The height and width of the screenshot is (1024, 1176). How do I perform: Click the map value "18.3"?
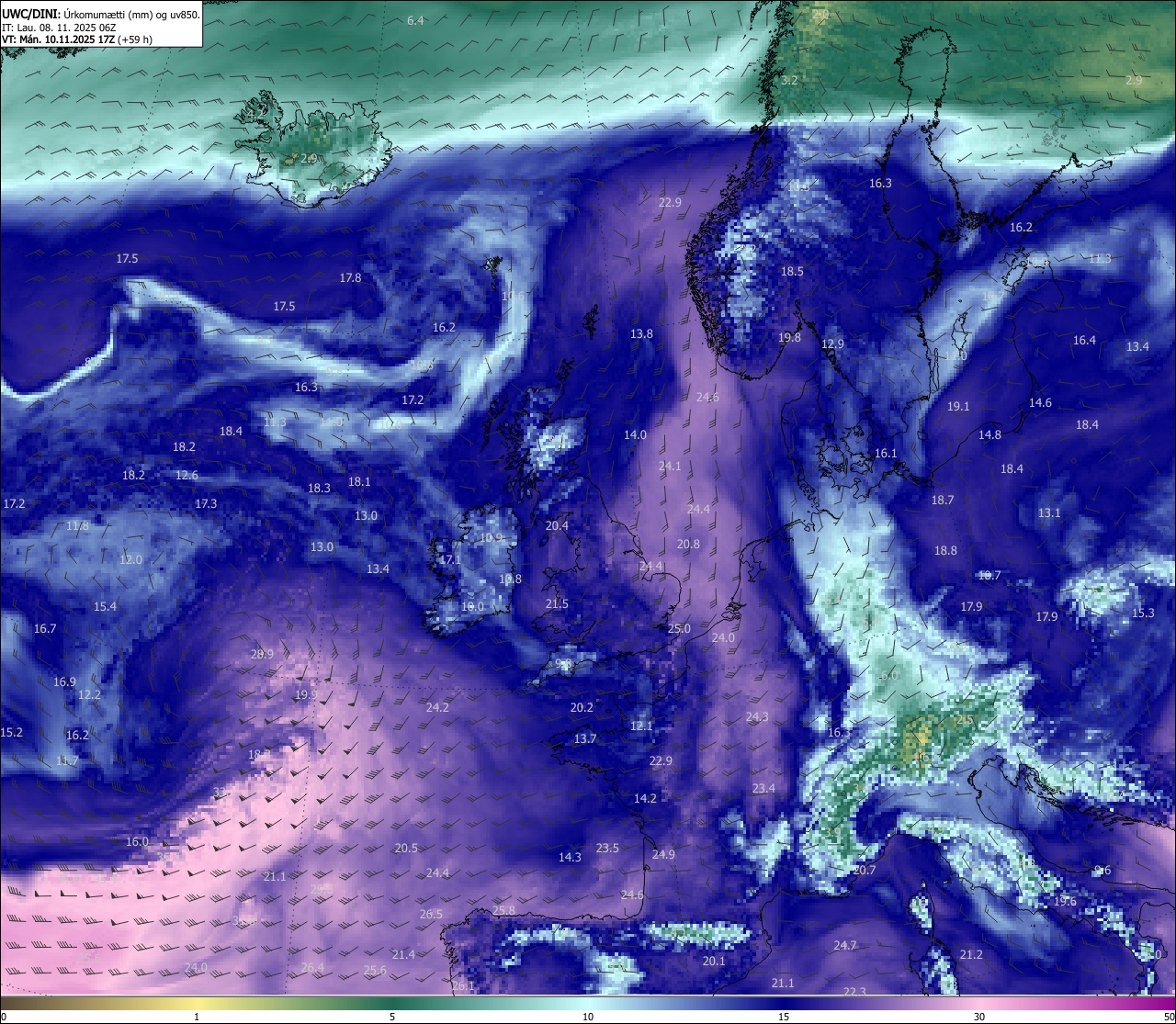click(319, 488)
